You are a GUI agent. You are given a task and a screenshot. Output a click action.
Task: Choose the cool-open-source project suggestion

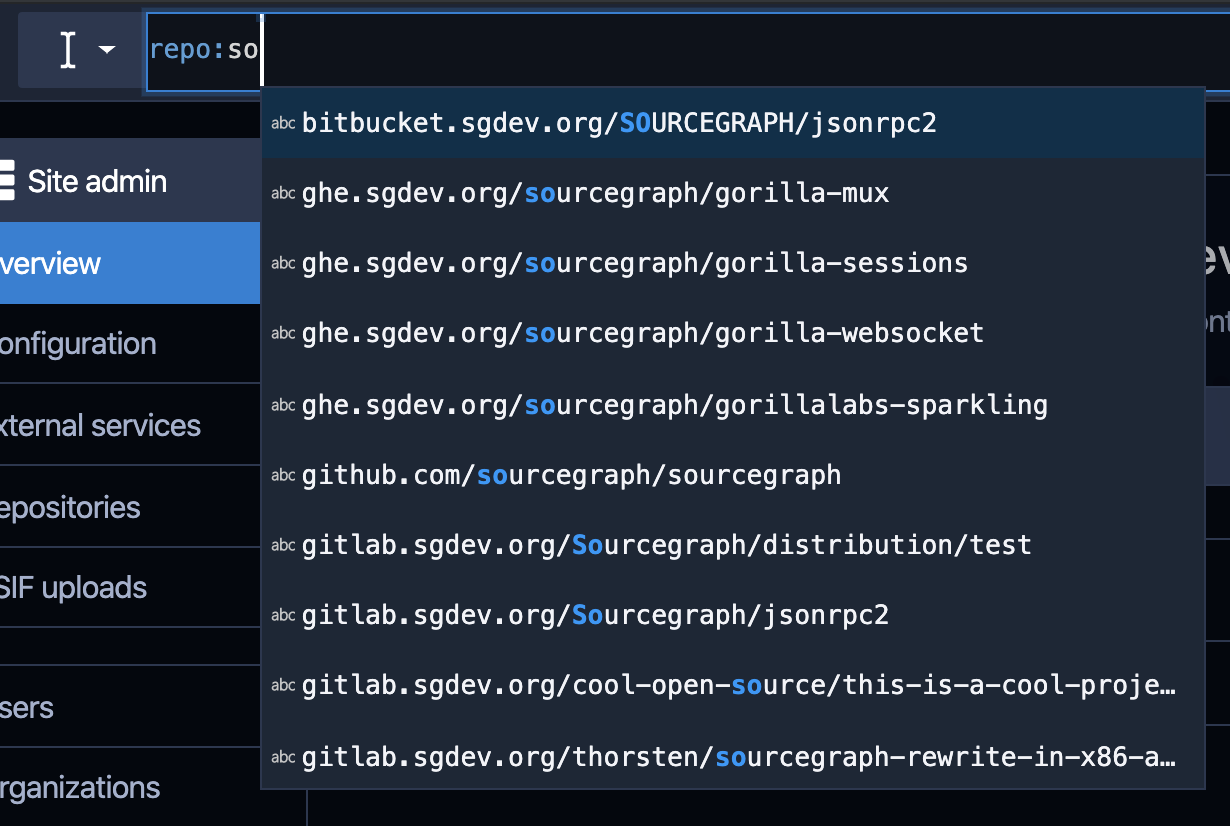pos(733,684)
